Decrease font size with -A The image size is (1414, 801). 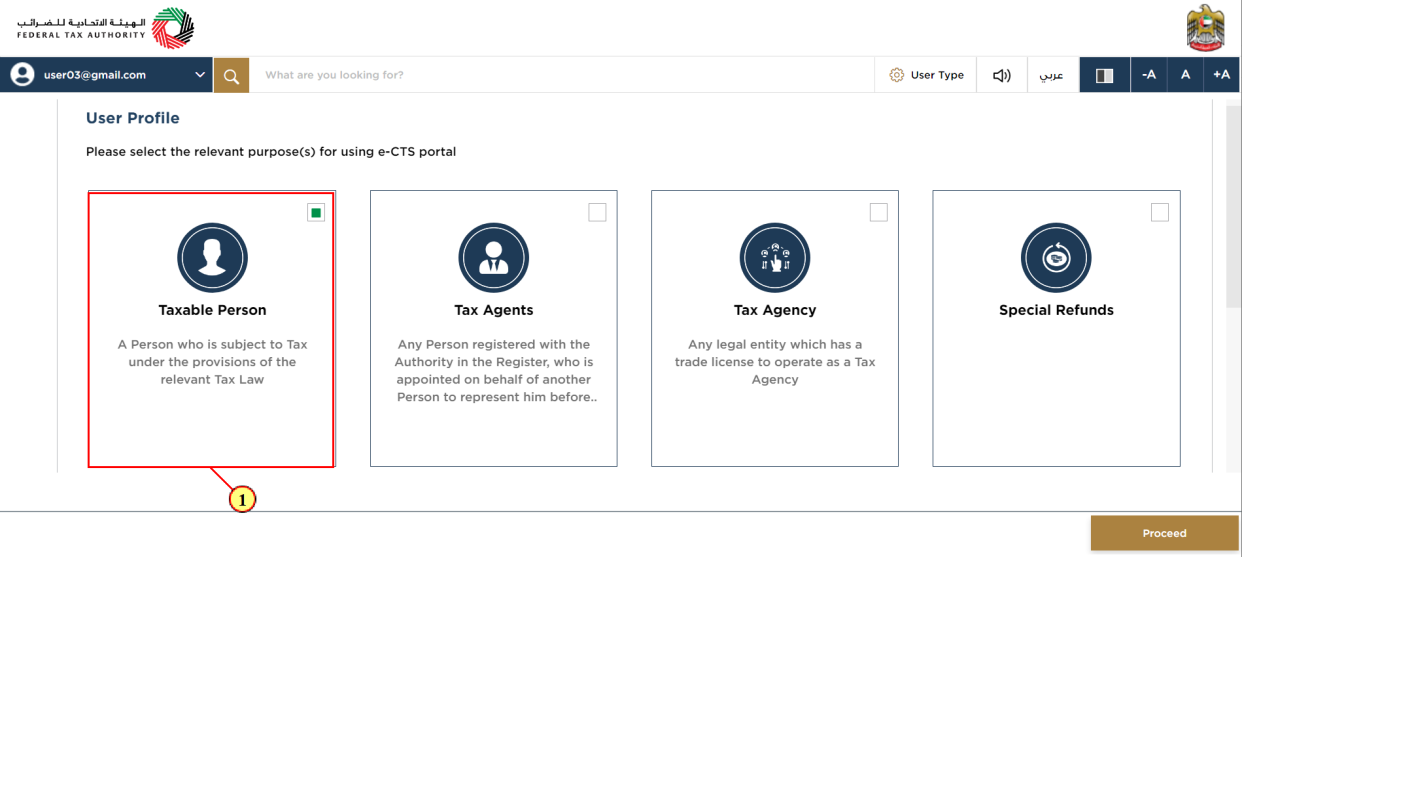1149,75
